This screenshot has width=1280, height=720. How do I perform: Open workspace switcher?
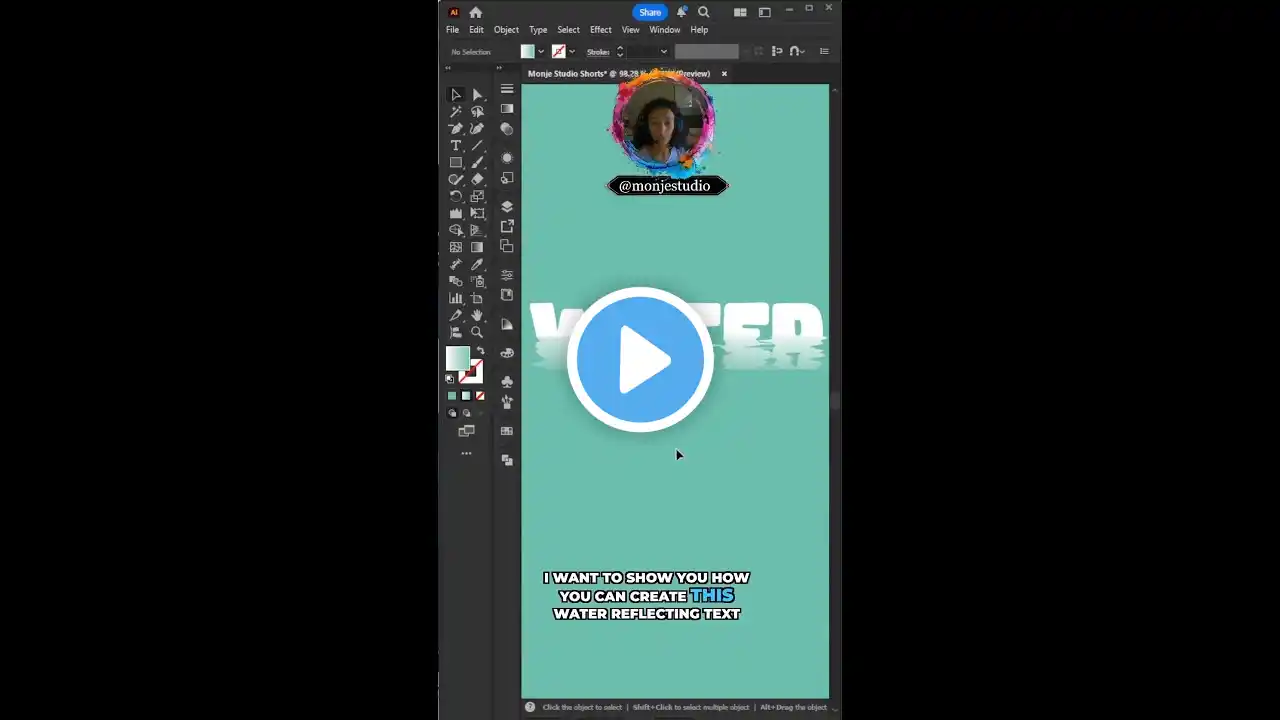tap(764, 12)
